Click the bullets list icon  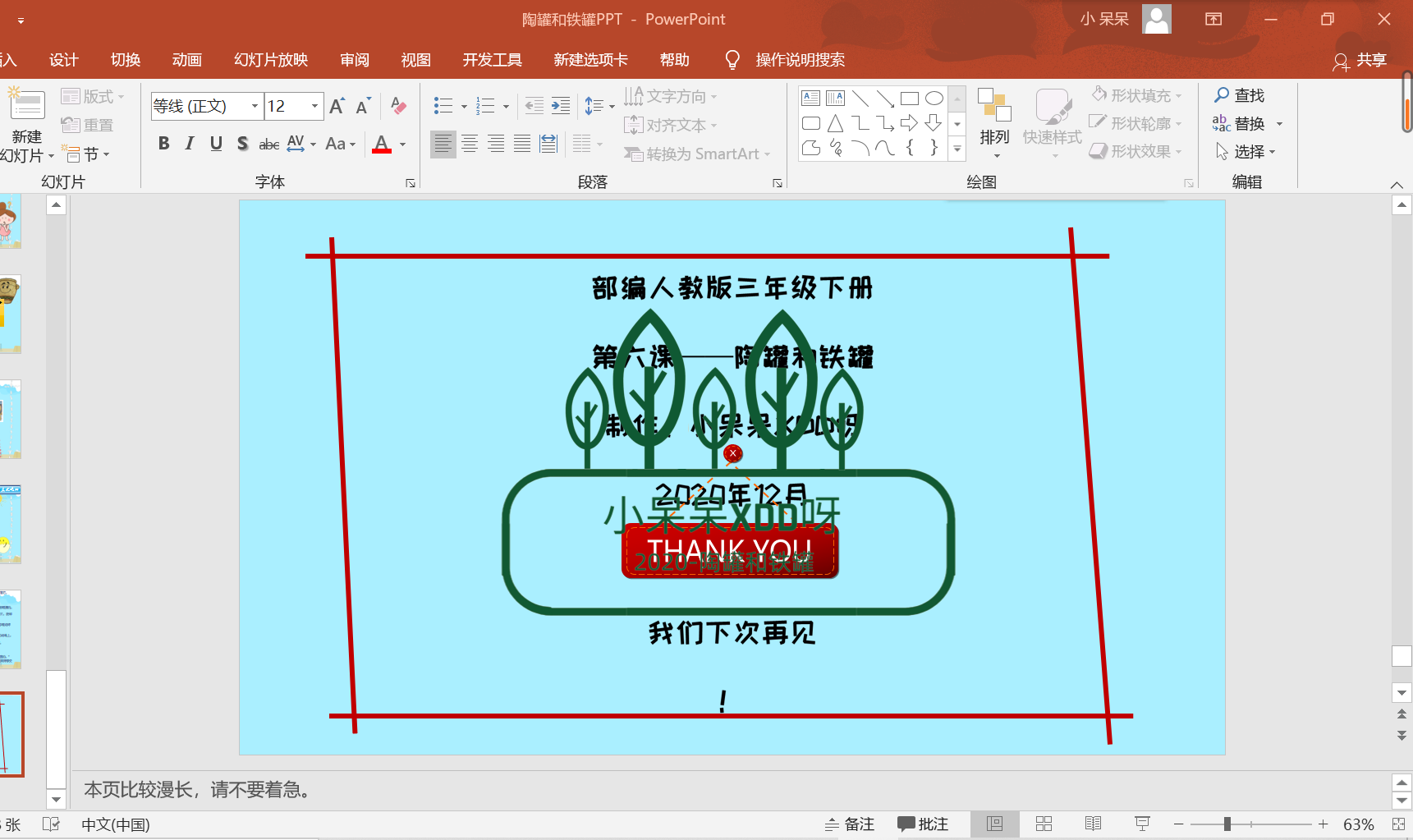[x=443, y=106]
